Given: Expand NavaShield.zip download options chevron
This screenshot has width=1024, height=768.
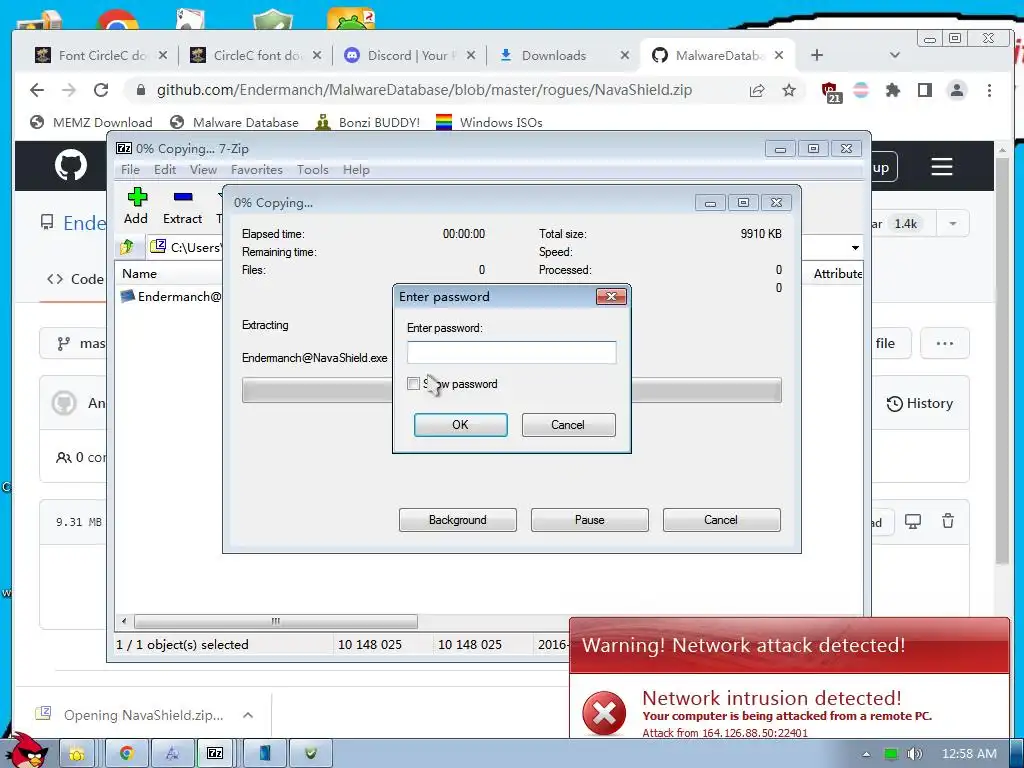Looking at the screenshot, I should pos(248,715).
